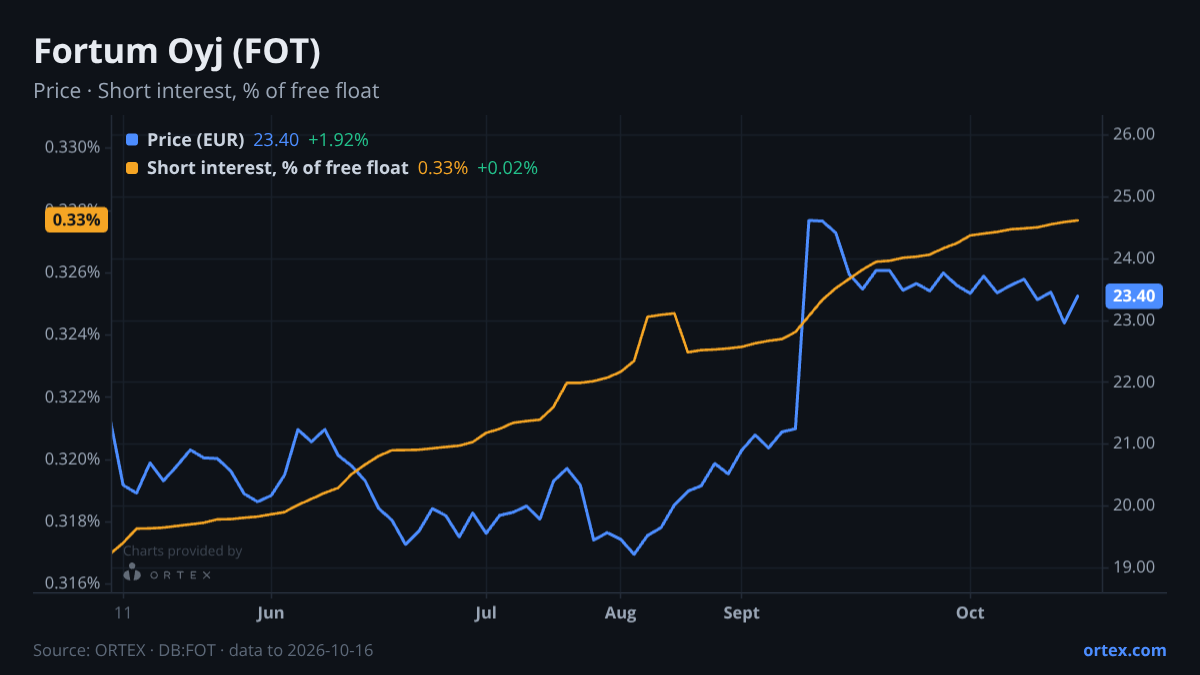Click the orange 0.33% left axis marker
Viewport: 1200px width, 675px height.
[x=76, y=220]
